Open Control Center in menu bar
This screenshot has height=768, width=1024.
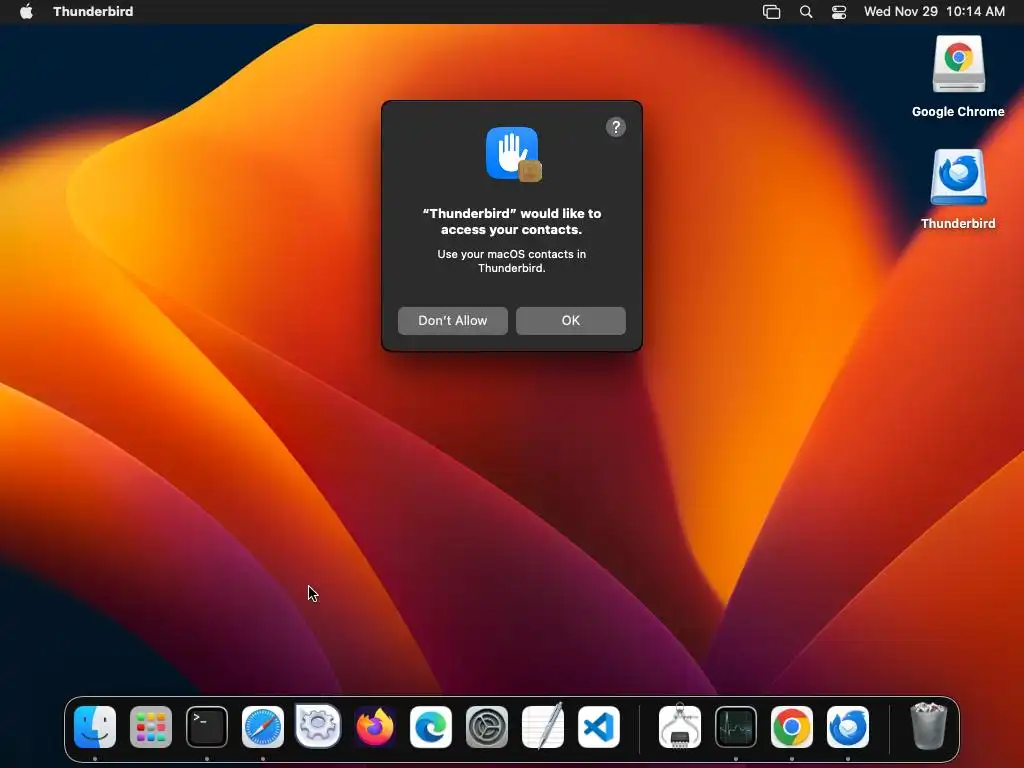tap(839, 12)
